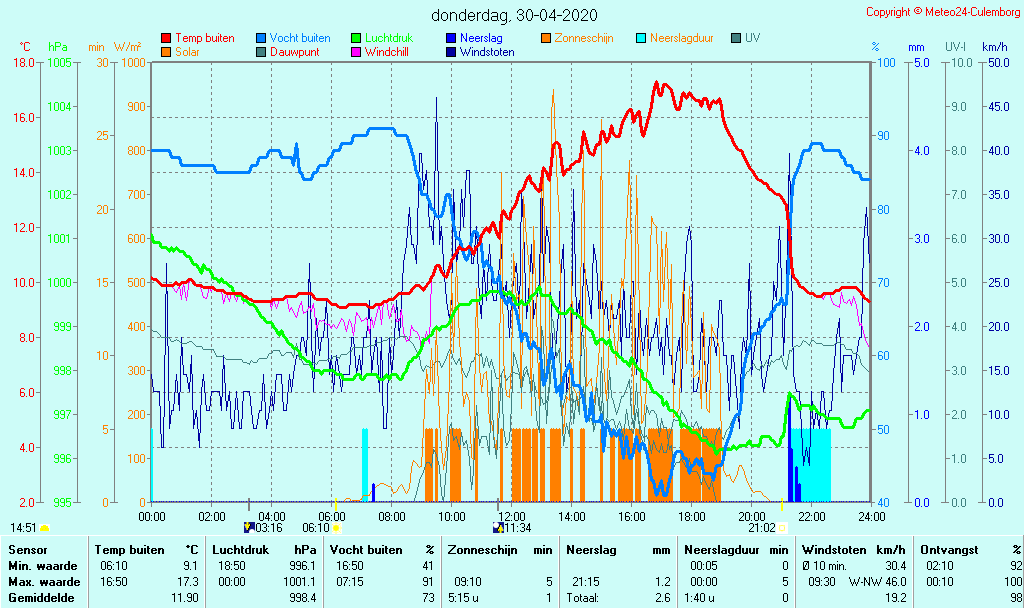Screen dimensions: 1026x608
Task: Click the UV legend label
Action: [753, 38]
